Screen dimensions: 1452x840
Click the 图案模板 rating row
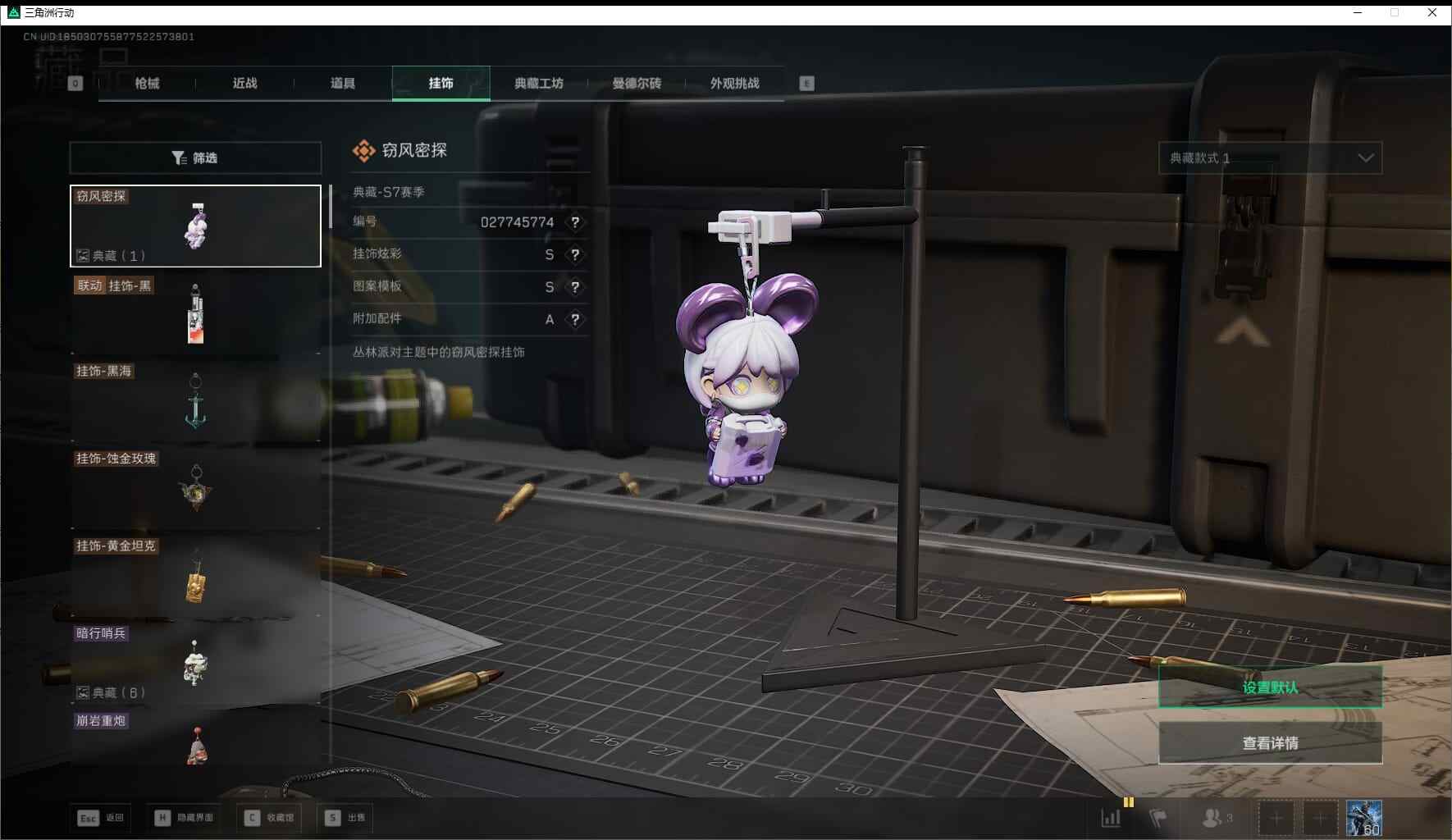(470, 287)
